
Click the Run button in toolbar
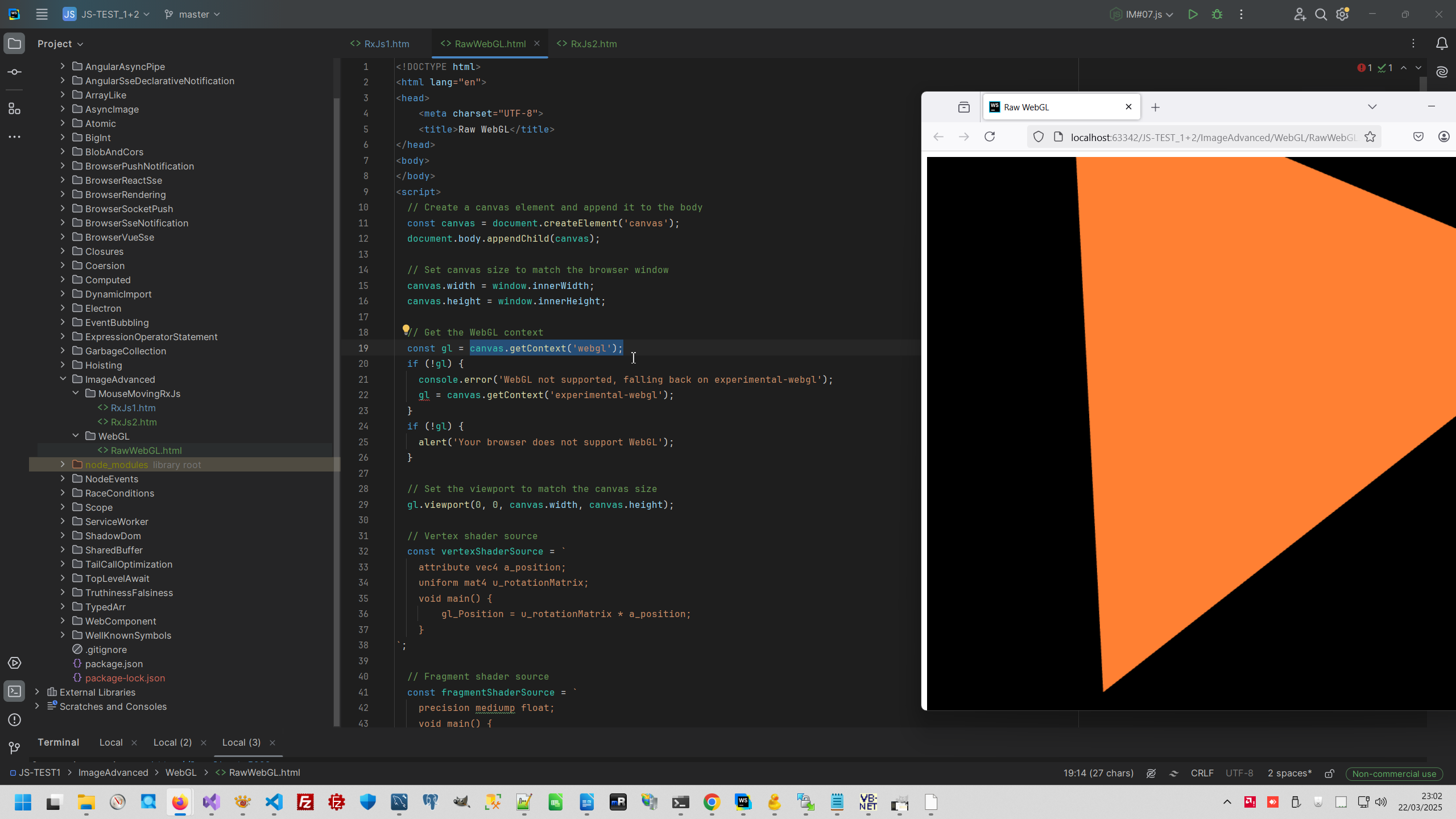tap(1193, 14)
